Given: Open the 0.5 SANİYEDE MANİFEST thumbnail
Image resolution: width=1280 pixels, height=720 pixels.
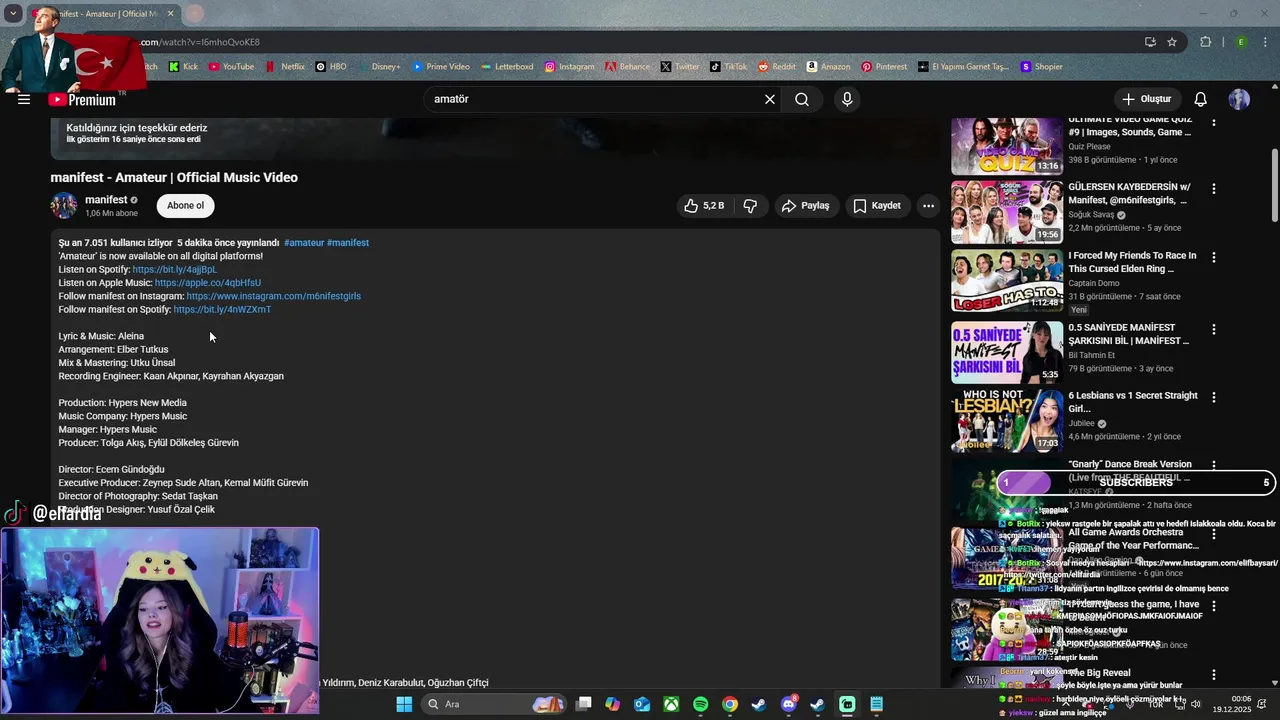Looking at the screenshot, I should 1007,352.
